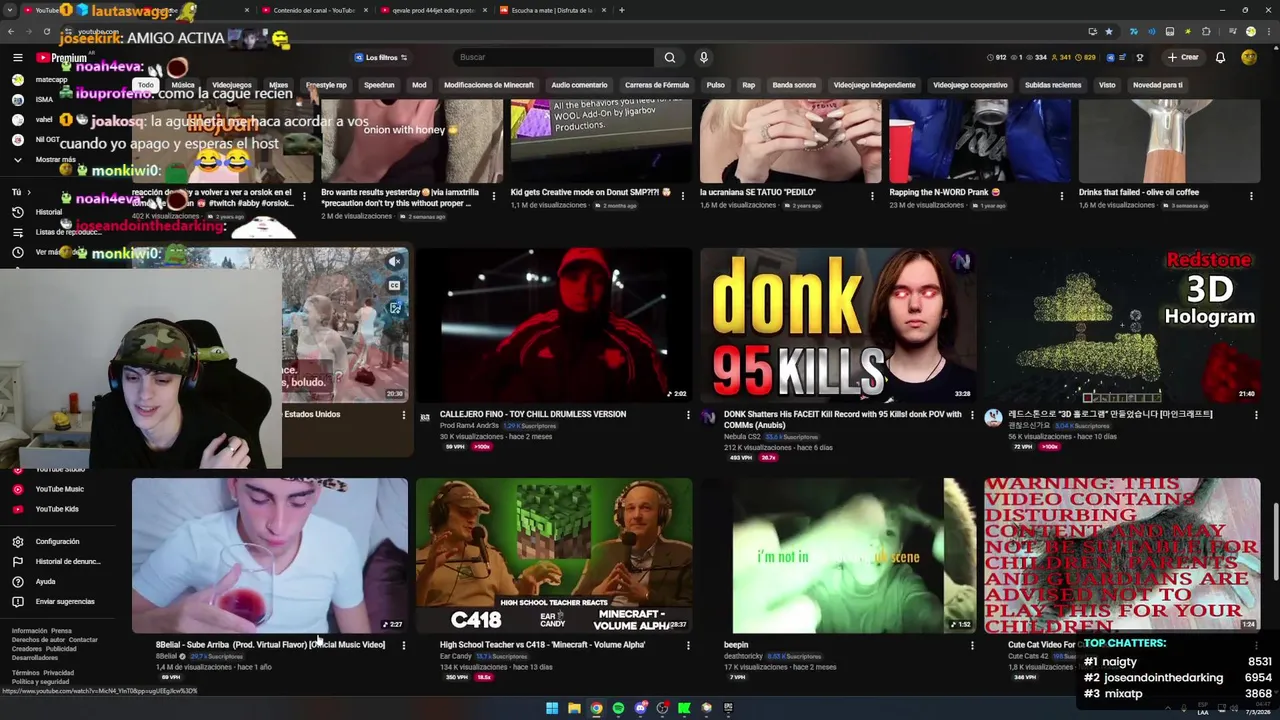Bookmark page with star icon

pos(1108,31)
